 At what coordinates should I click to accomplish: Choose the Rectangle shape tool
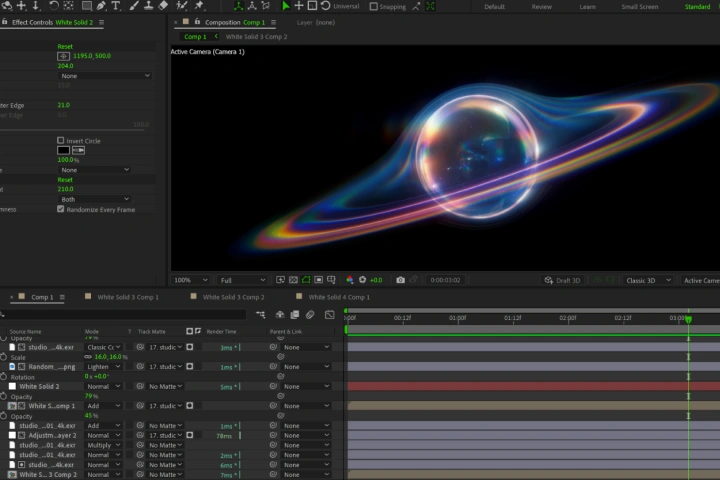pos(86,6)
